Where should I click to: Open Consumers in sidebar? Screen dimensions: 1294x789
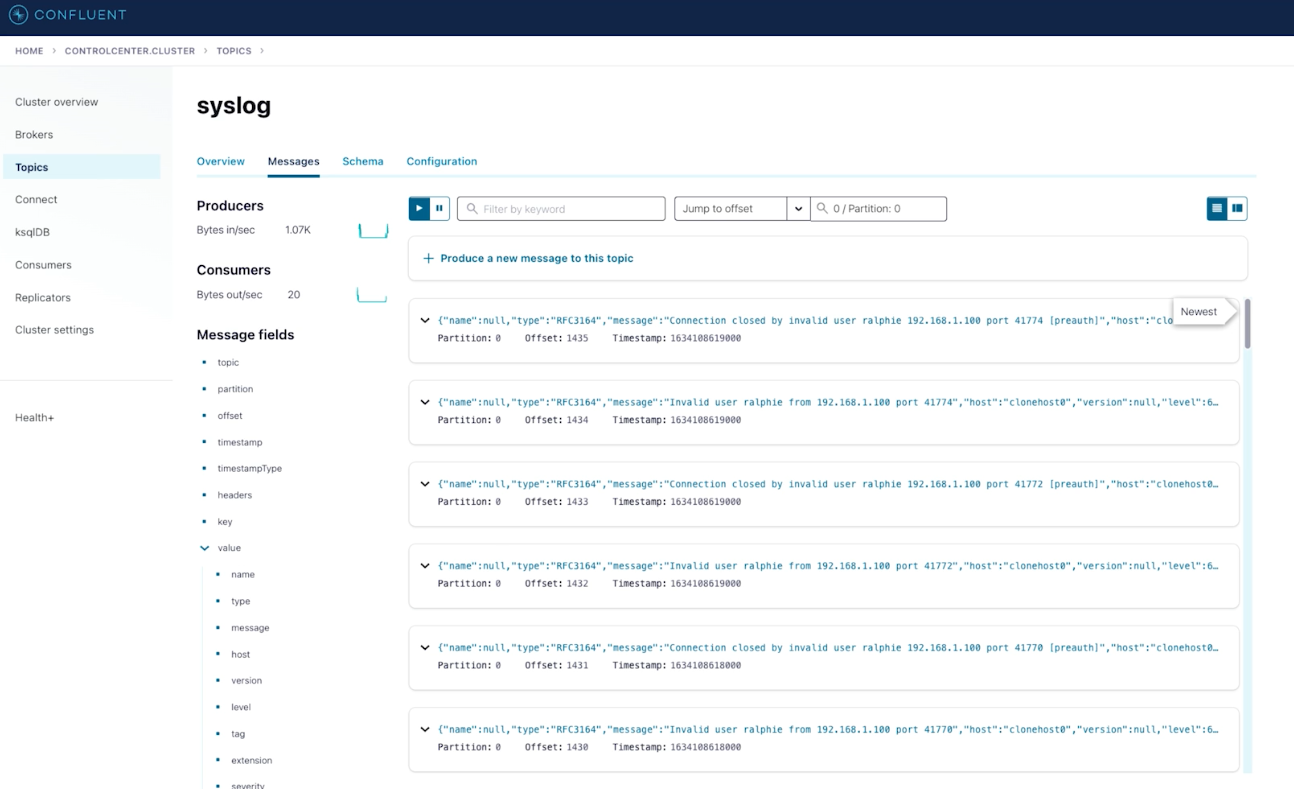43,265
